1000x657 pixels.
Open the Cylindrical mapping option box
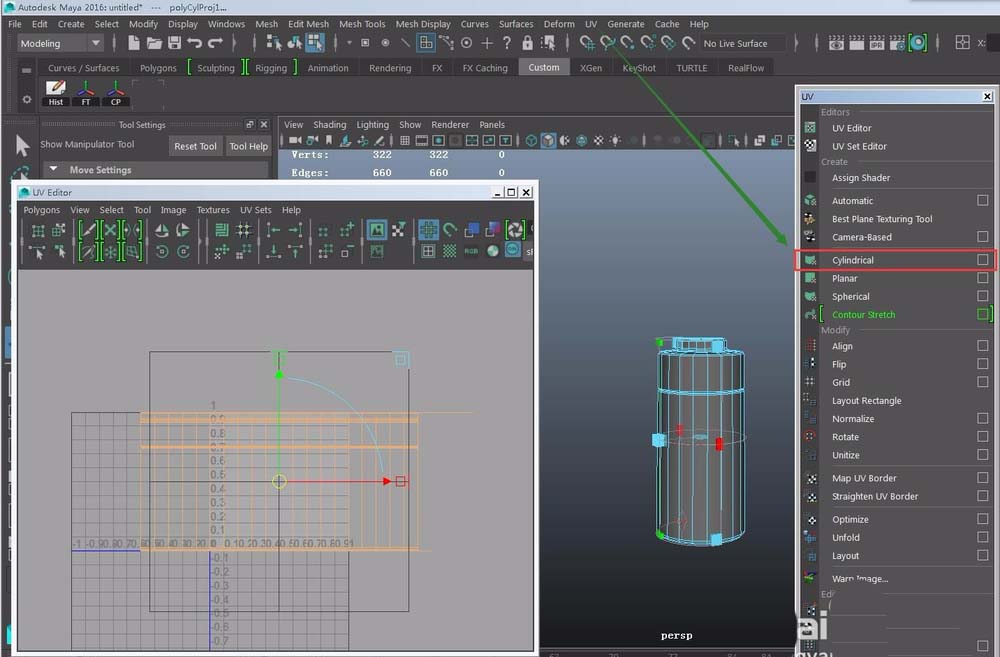(x=983, y=260)
